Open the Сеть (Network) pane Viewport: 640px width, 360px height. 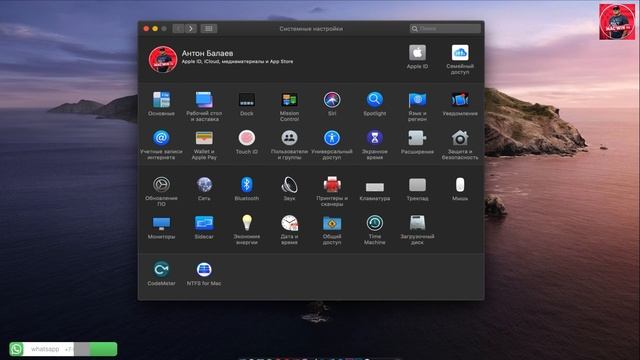(204, 185)
